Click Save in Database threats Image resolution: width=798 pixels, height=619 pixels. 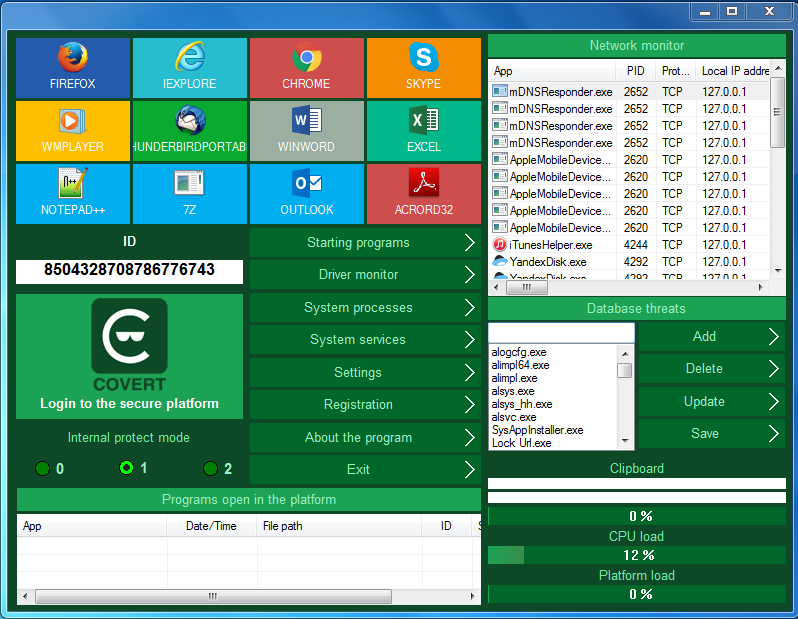tap(712, 434)
